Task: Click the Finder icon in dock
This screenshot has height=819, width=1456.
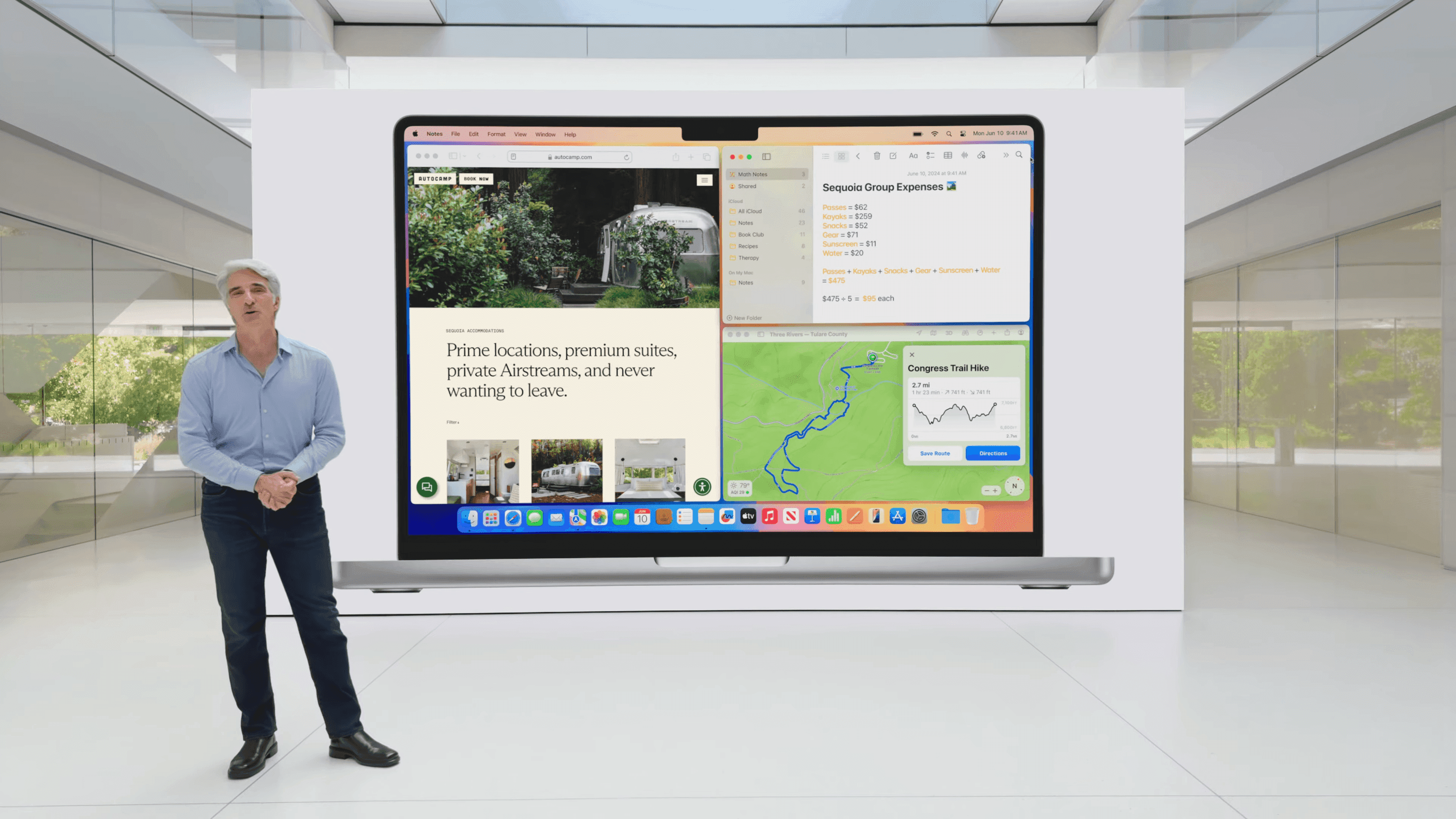Action: 470,517
